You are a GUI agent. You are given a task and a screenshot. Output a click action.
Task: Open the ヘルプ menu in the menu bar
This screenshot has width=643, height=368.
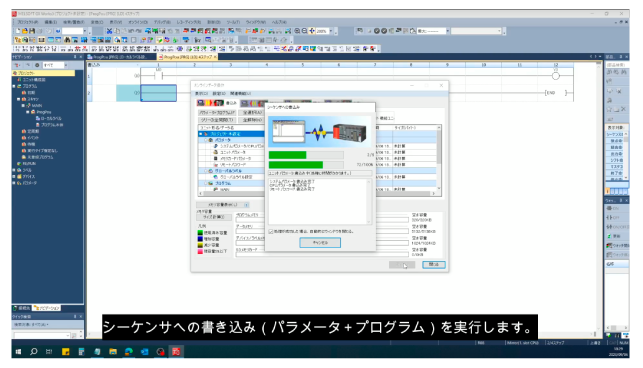(279, 22)
